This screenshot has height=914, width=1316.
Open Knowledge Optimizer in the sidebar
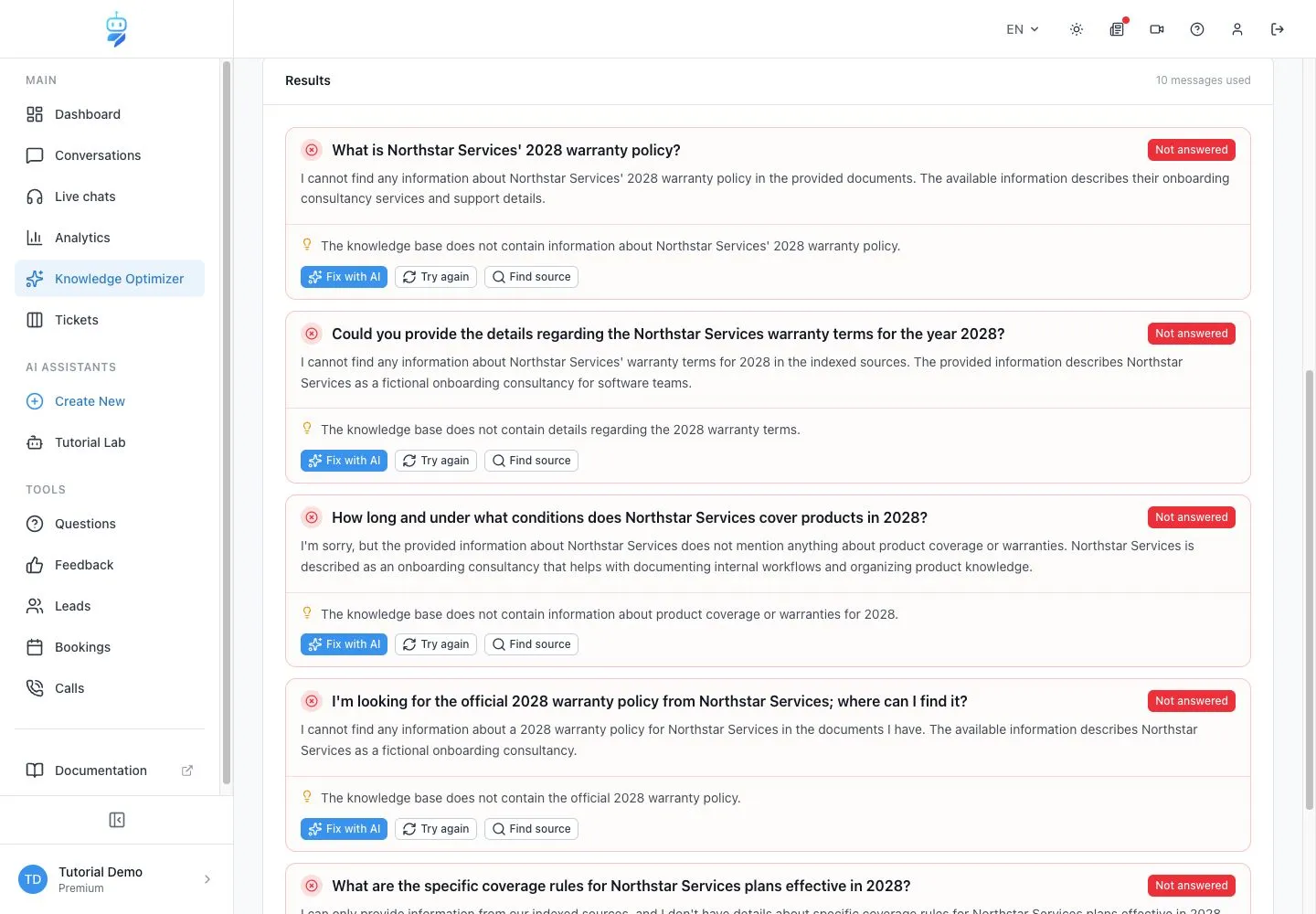click(110, 279)
